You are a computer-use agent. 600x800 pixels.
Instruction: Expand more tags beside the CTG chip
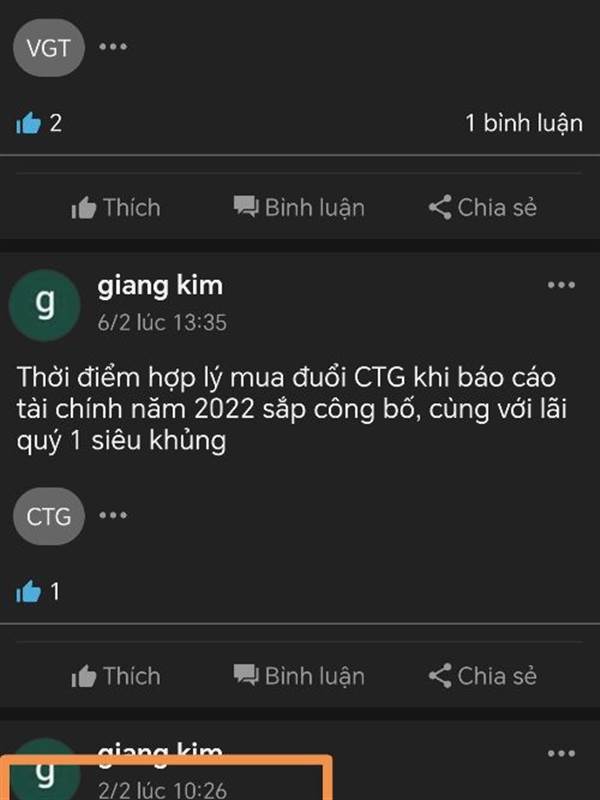113,515
